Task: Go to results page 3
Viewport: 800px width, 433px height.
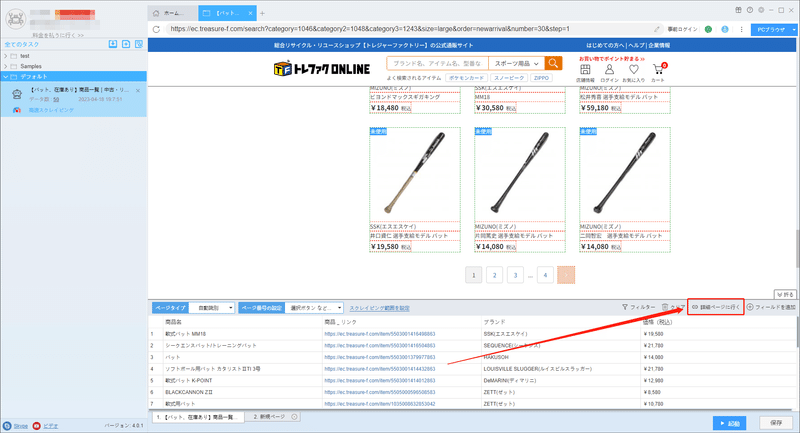Action: click(515, 275)
